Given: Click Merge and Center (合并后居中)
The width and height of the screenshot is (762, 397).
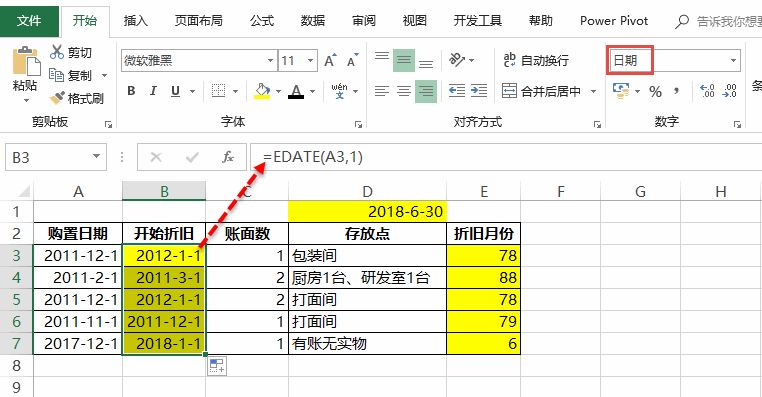Looking at the screenshot, I should pos(541,91).
